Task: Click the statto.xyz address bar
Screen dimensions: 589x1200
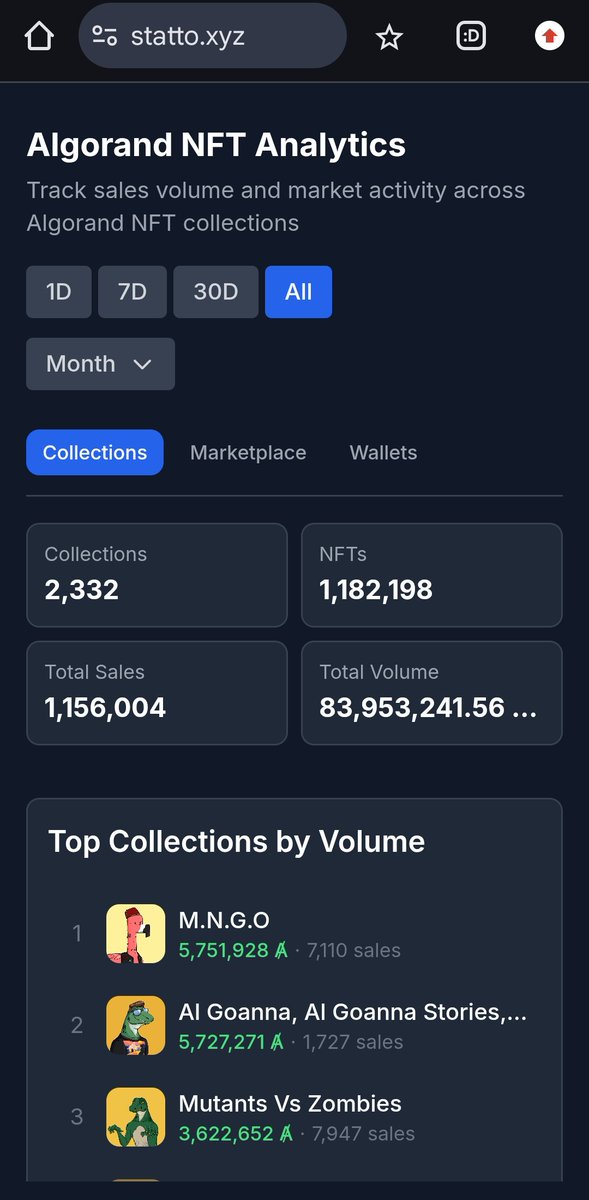Action: pyautogui.click(x=212, y=36)
